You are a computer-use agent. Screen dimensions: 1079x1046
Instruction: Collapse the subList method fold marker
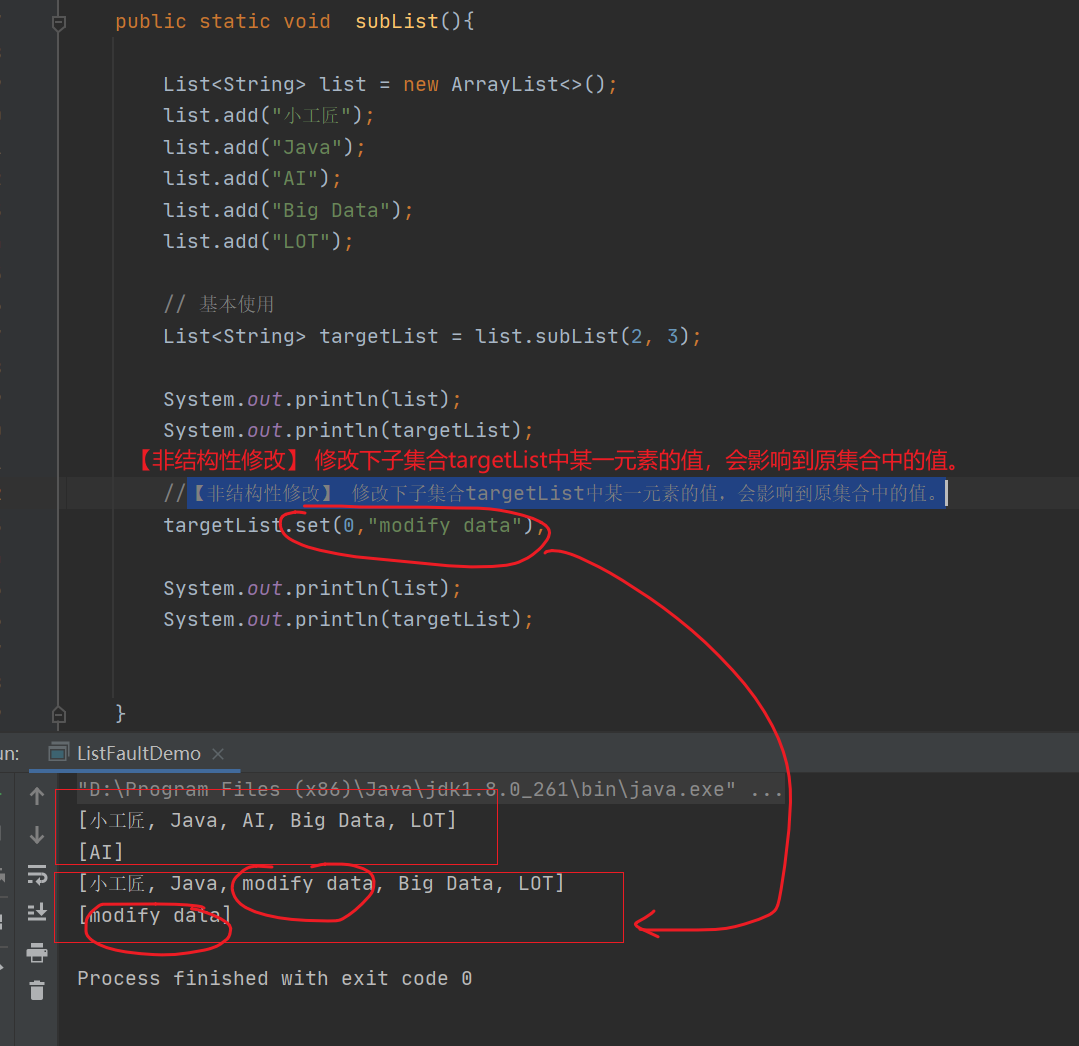pos(59,23)
